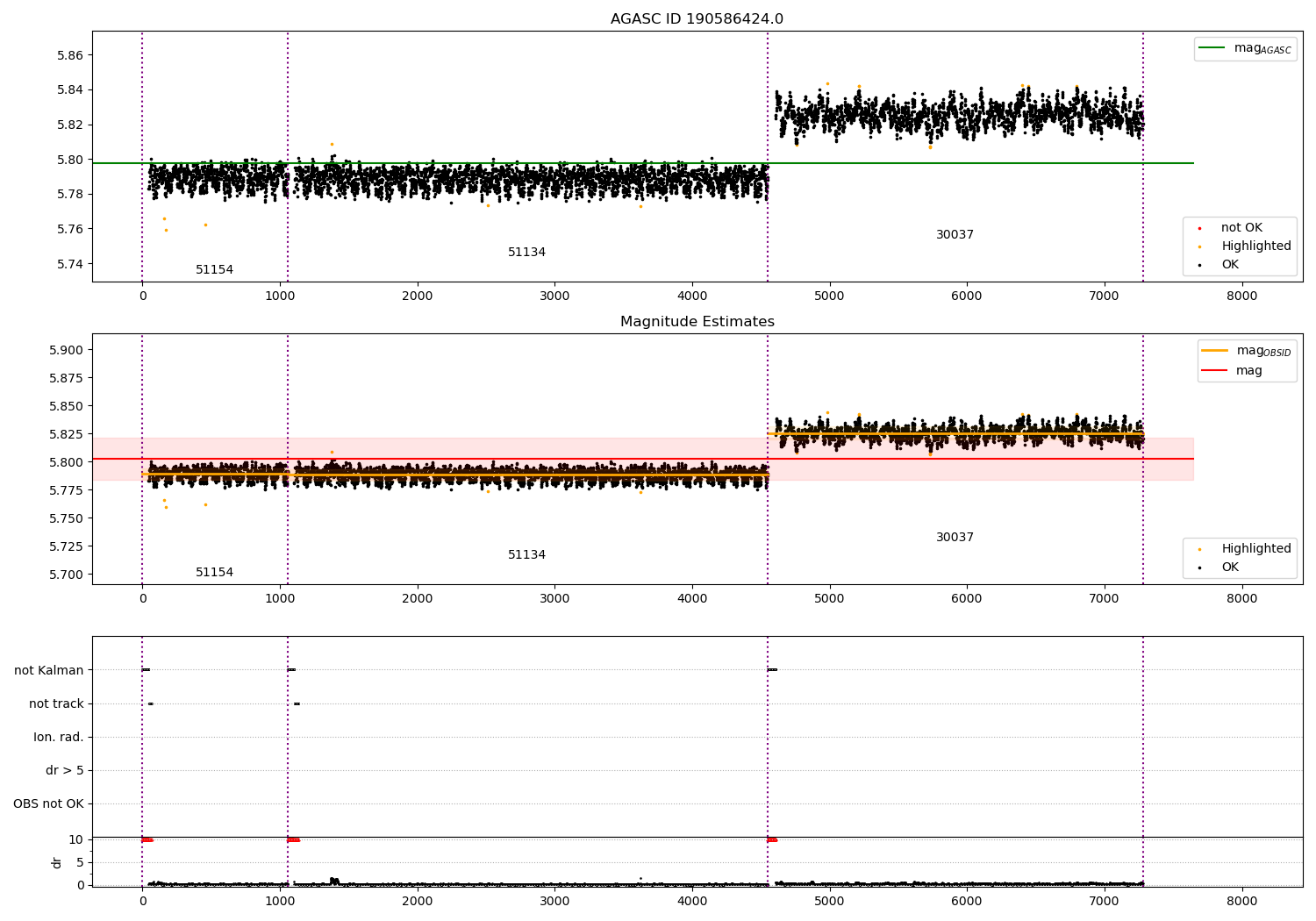
Task: Click the 'Magnitude Estimates' plot title
Action: [x=697, y=322]
